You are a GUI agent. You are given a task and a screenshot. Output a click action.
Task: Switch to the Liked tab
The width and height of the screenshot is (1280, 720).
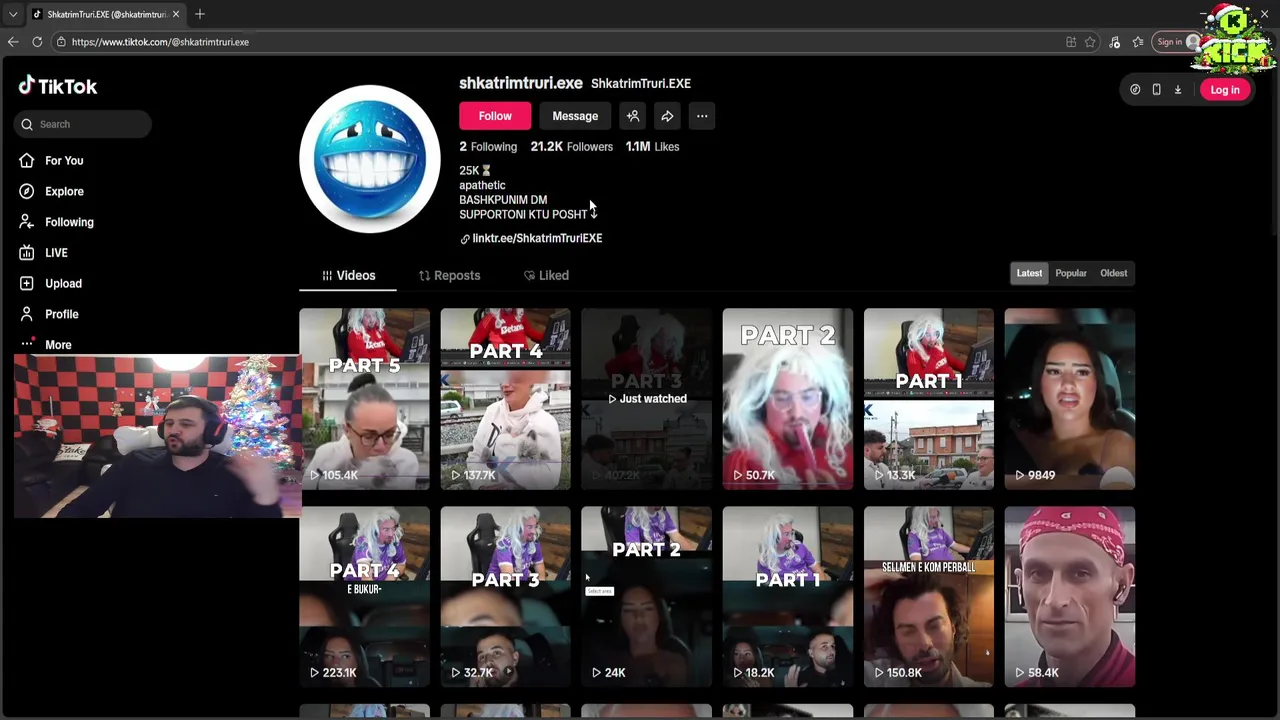click(546, 275)
